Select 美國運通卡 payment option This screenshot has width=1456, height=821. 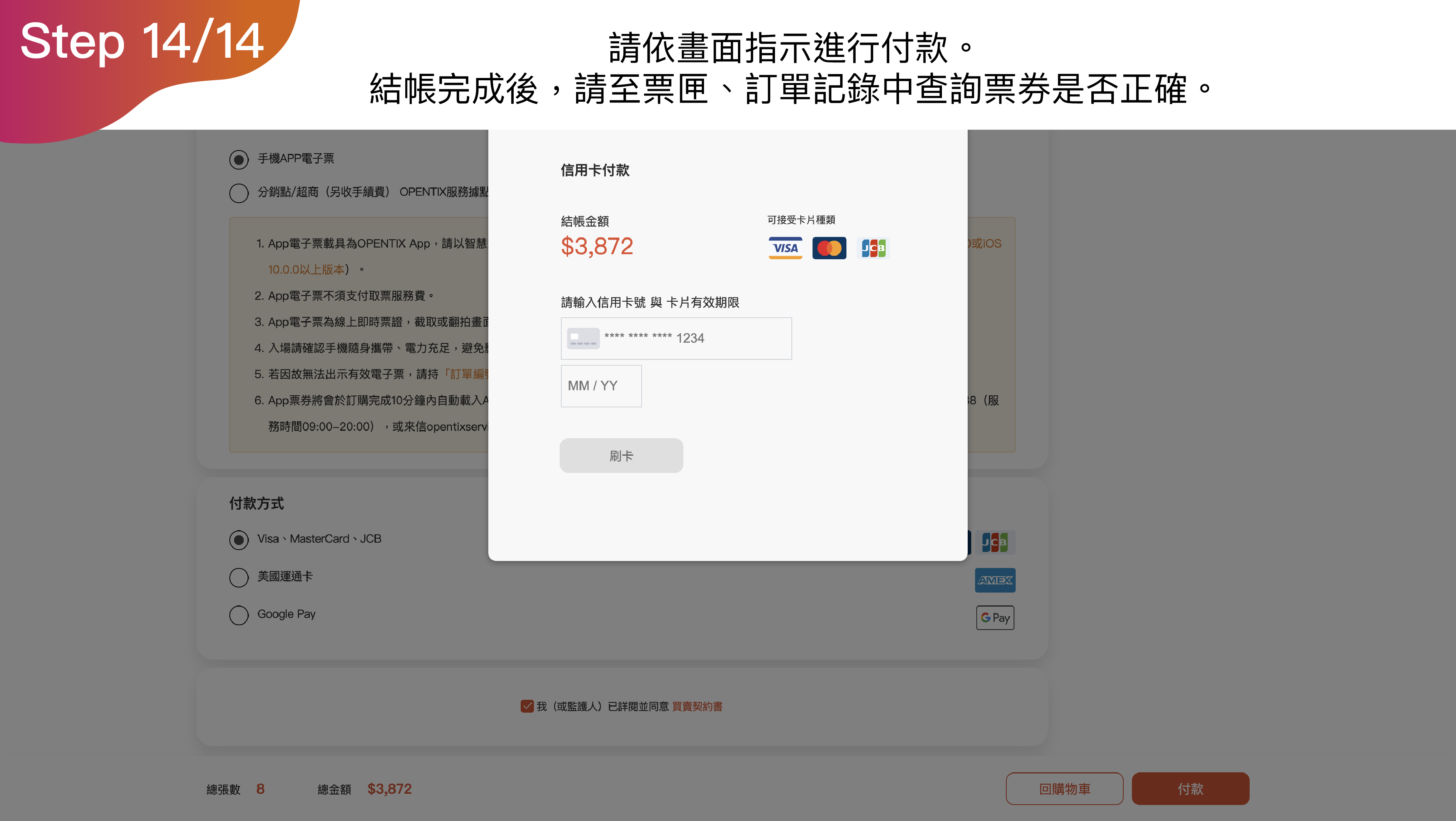(x=239, y=577)
